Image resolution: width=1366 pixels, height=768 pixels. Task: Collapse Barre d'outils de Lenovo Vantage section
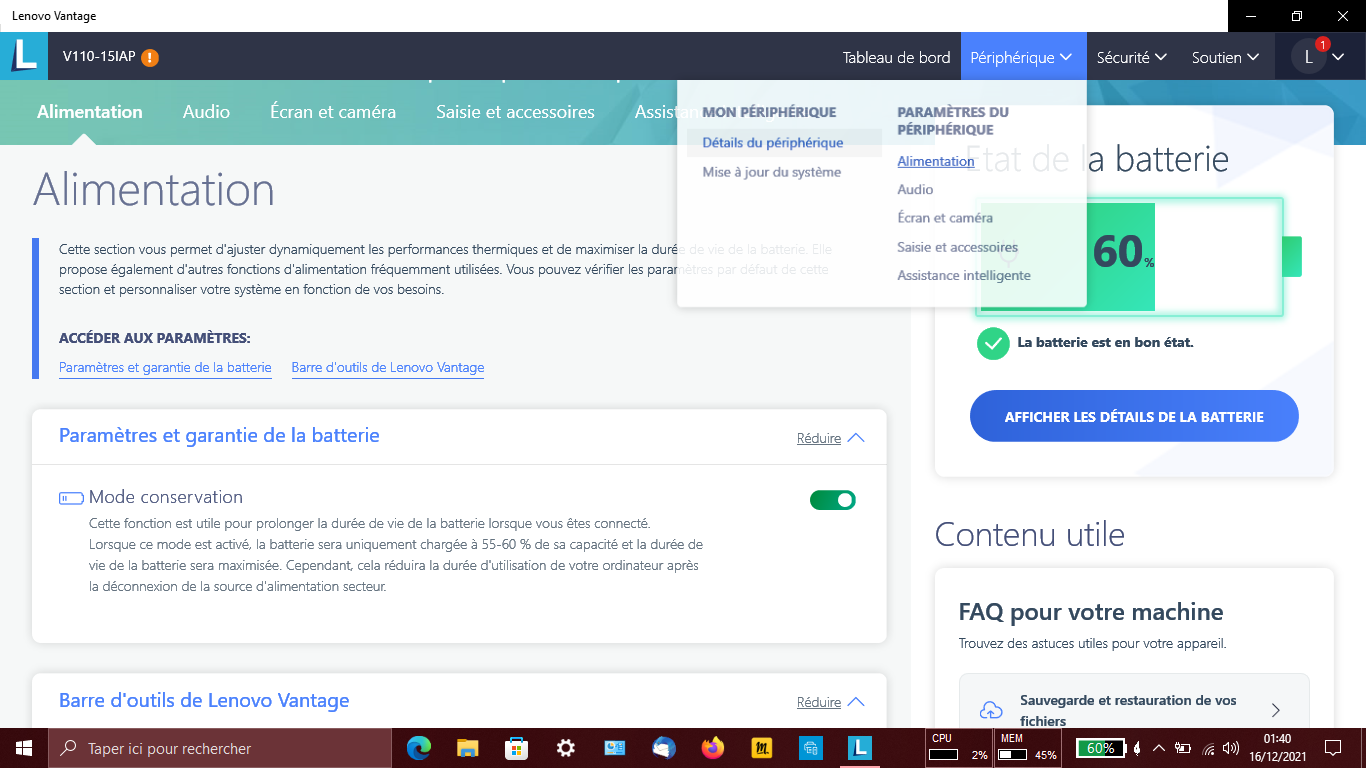point(830,702)
